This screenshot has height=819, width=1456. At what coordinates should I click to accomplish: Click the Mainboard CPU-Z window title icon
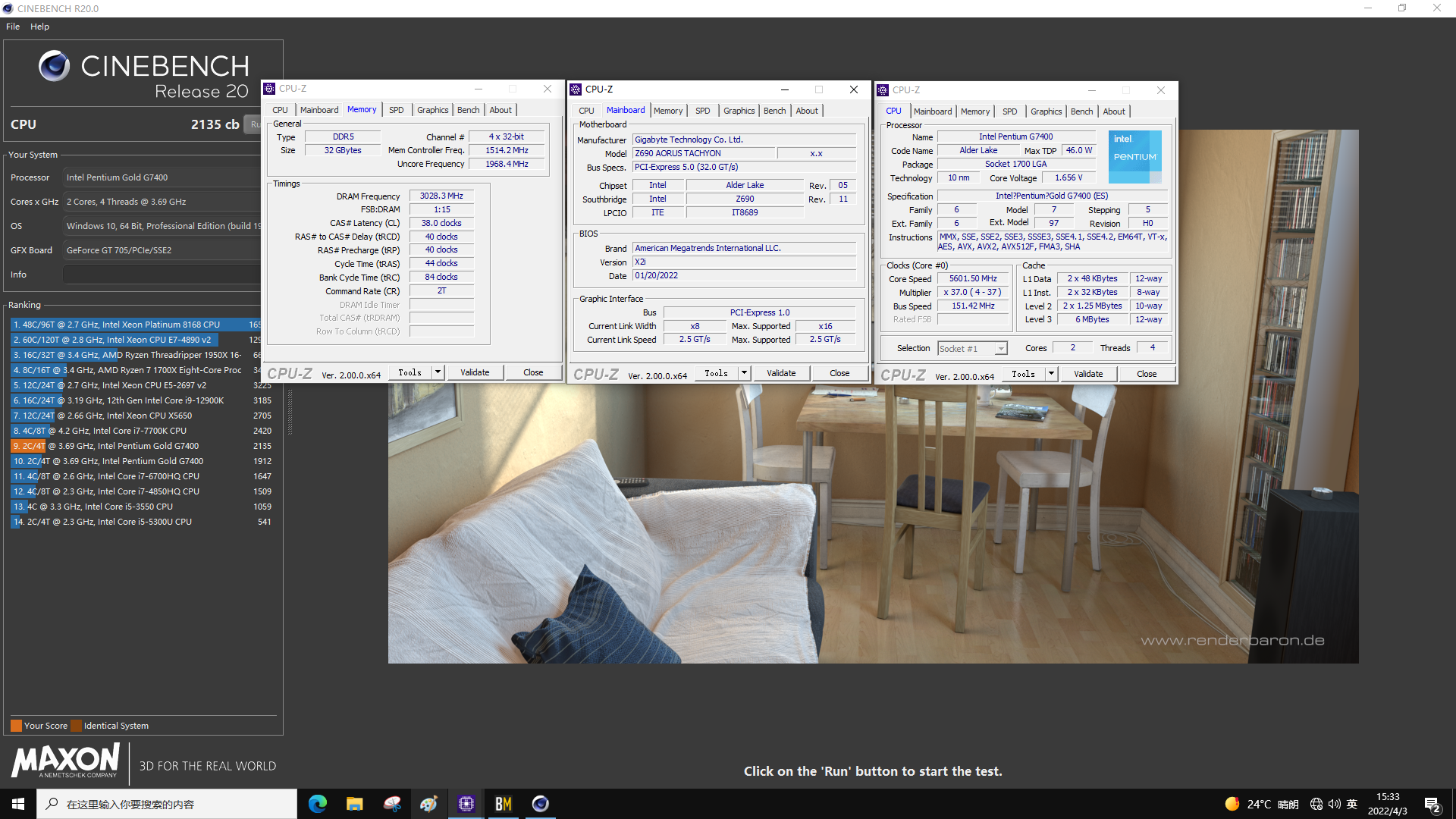(576, 89)
